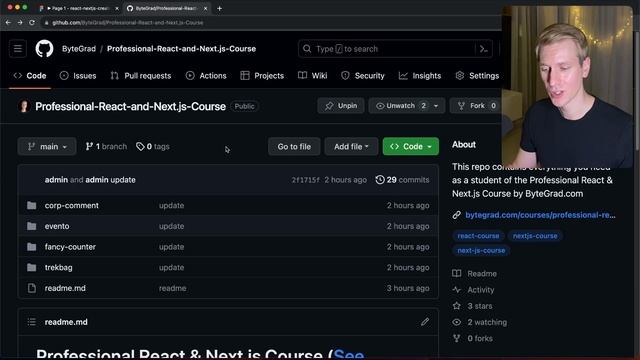Screen dimensions: 640x360
Task: Click the evento folder icon
Action: click(x=31, y=226)
